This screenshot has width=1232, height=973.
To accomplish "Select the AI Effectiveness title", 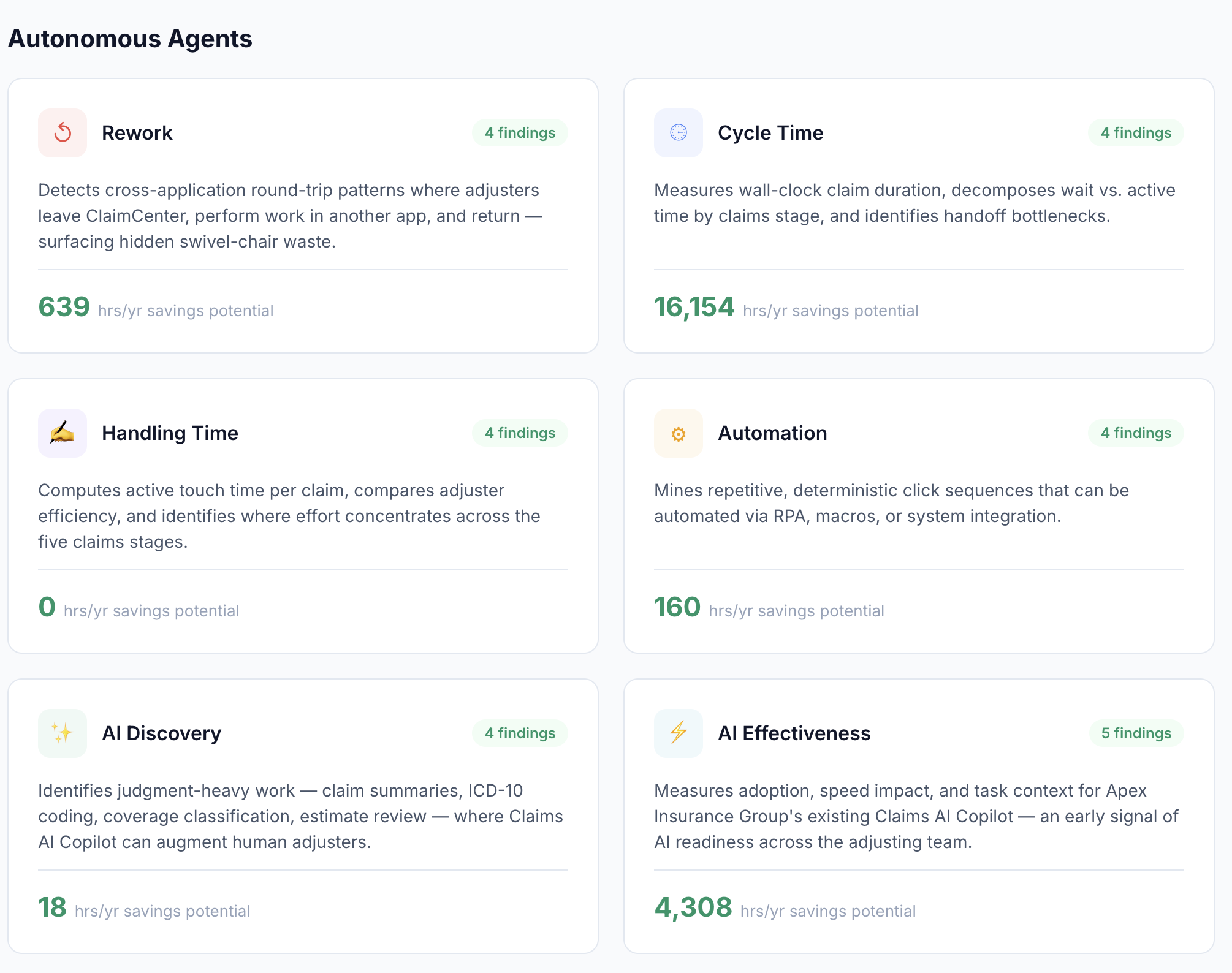I will [795, 733].
